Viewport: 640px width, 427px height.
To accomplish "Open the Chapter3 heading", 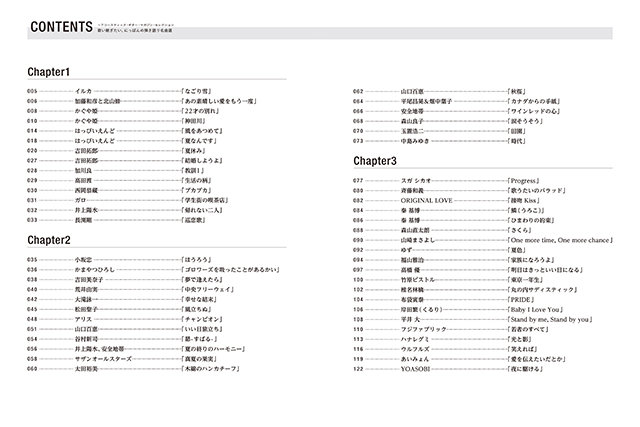I will [383, 160].
